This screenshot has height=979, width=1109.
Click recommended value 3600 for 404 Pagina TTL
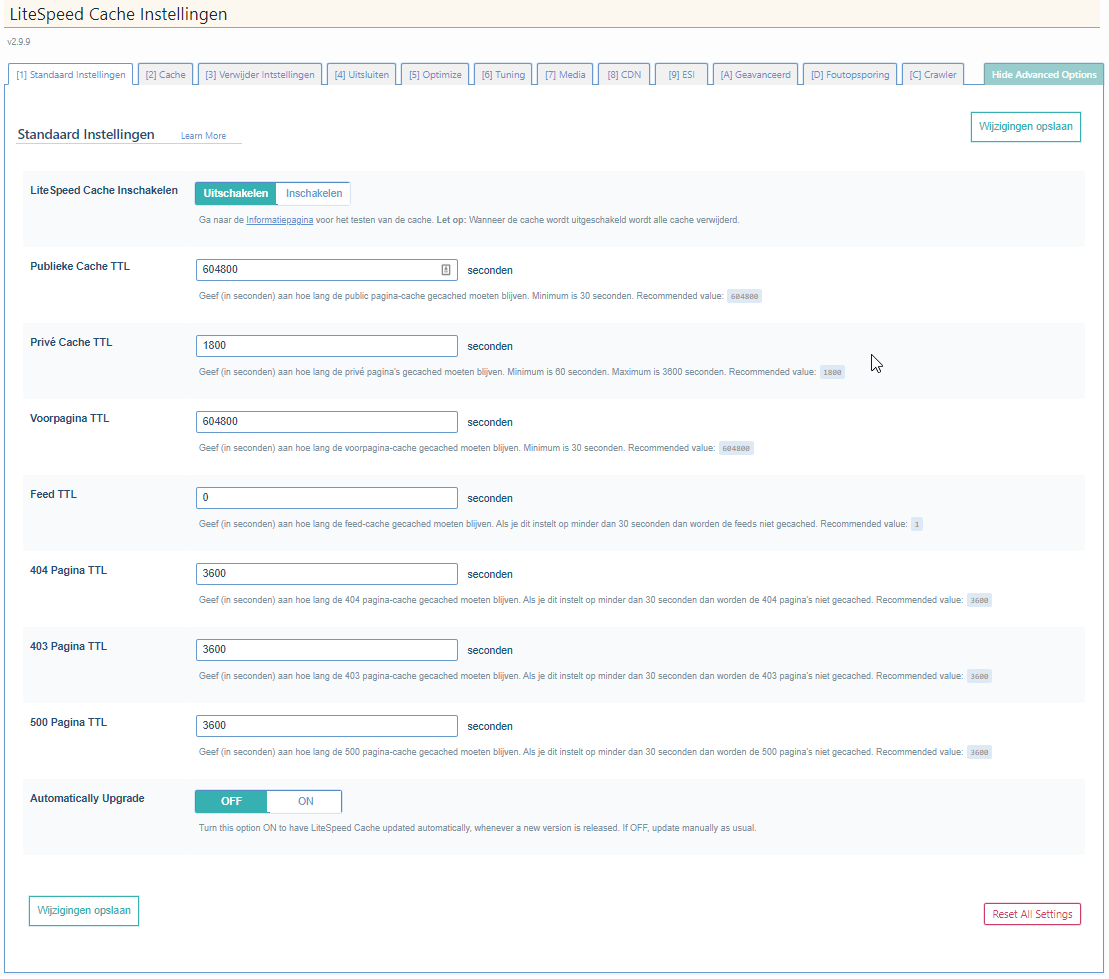(x=979, y=601)
